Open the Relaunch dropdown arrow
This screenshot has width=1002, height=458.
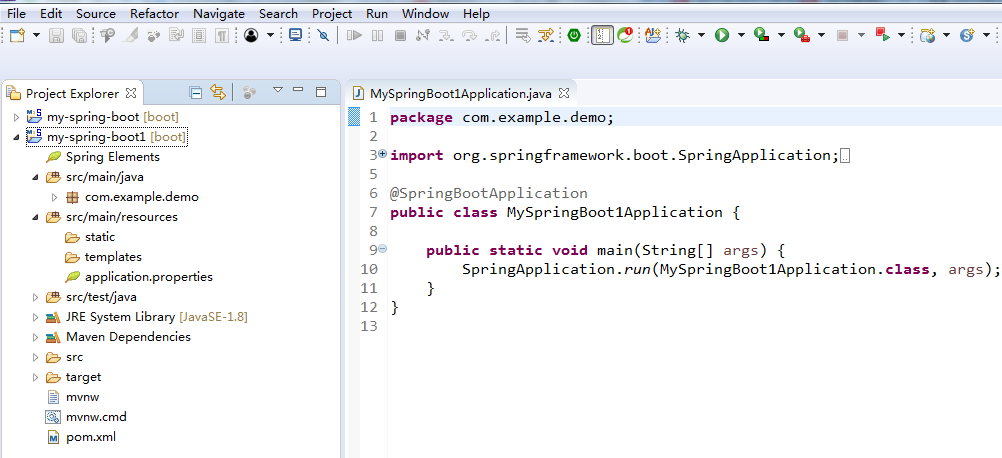902,36
